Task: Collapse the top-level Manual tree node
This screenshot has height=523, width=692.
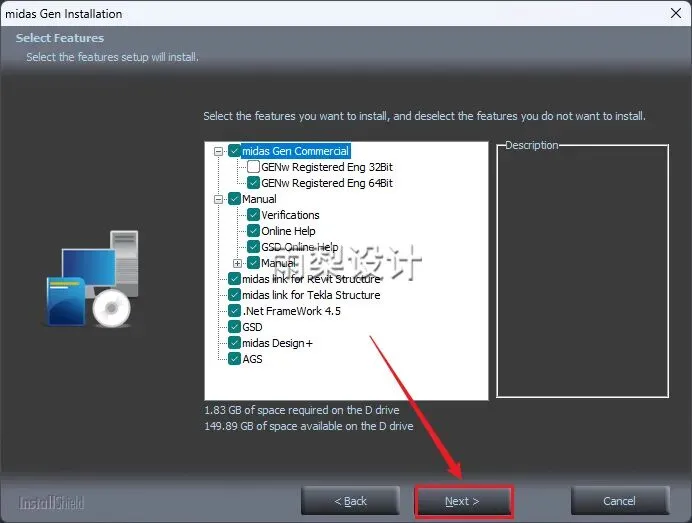Action: click(x=218, y=199)
